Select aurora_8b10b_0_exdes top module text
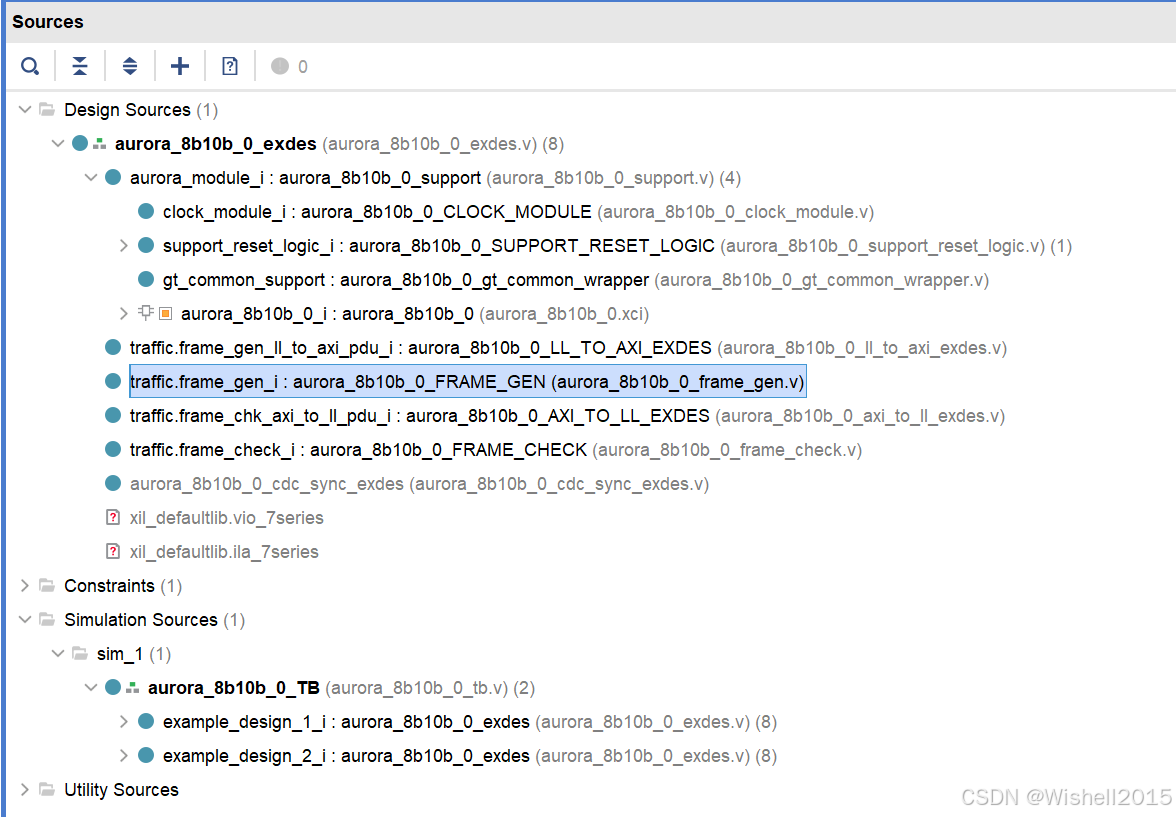 click(216, 143)
